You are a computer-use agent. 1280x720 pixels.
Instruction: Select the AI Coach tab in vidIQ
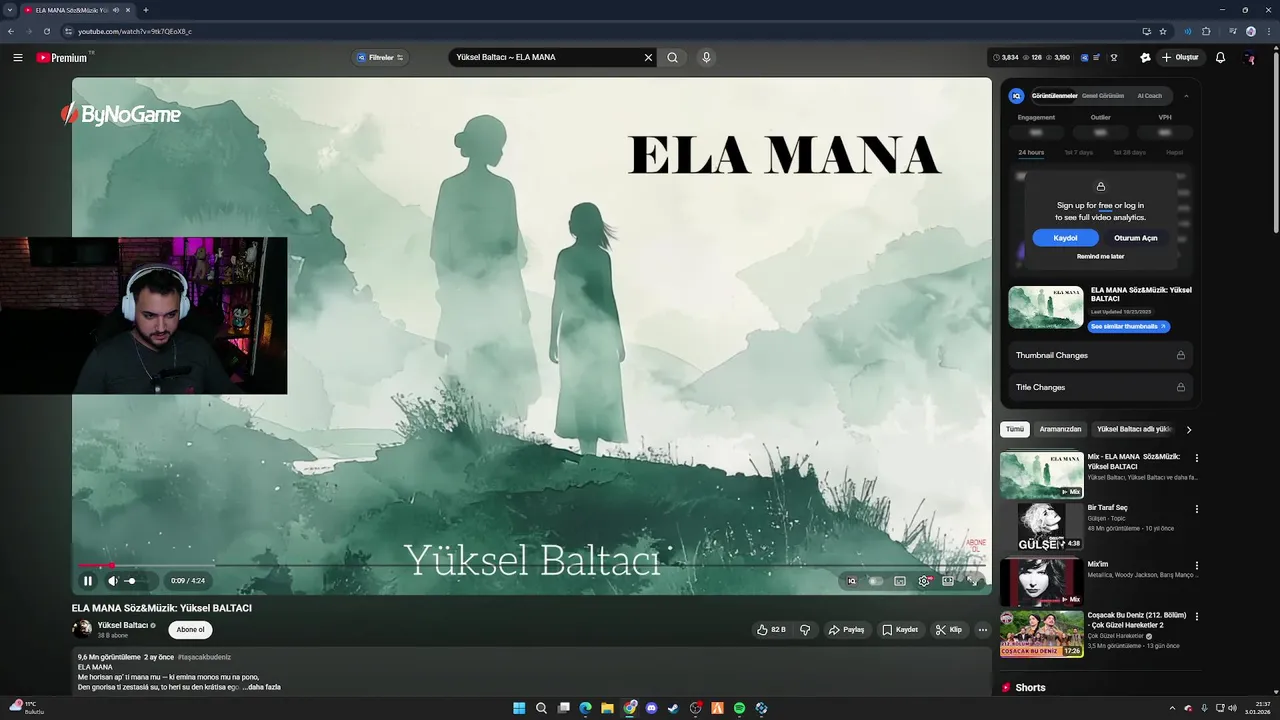coord(1150,96)
